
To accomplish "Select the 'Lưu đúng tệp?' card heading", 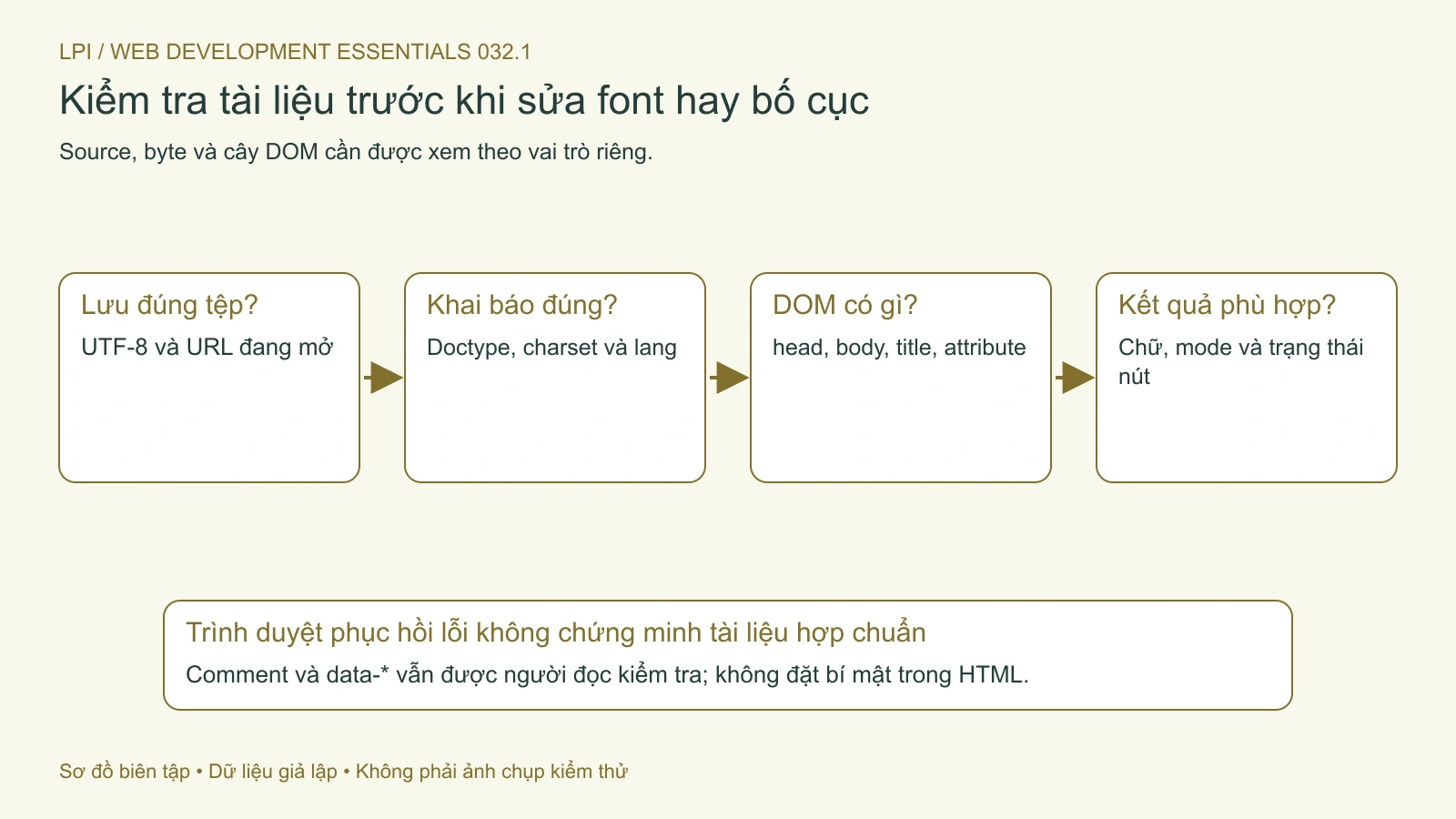I will [x=169, y=305].
